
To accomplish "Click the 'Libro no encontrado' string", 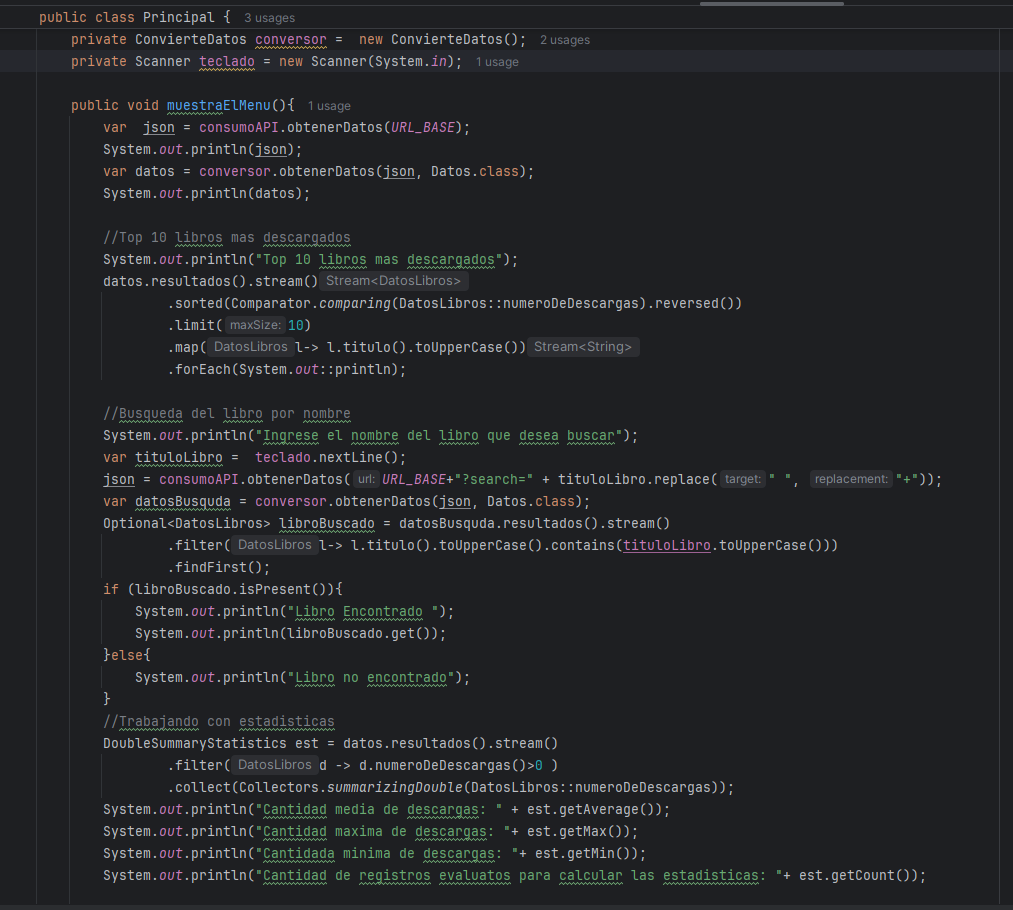I will click(370, 677).
